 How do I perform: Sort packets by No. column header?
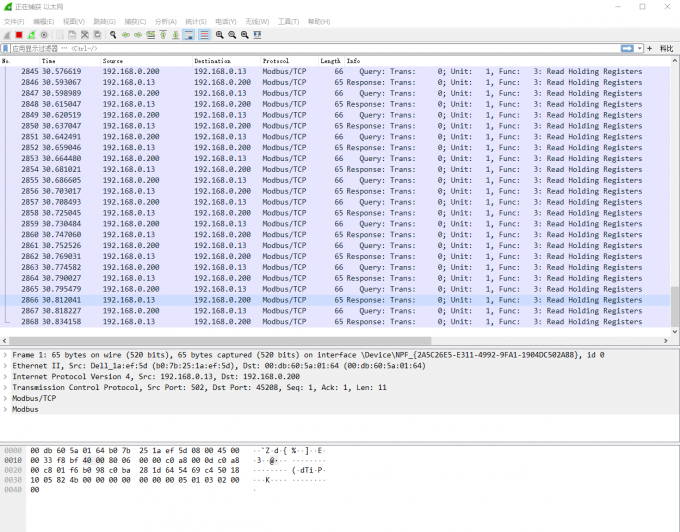[x=20, y=61]
